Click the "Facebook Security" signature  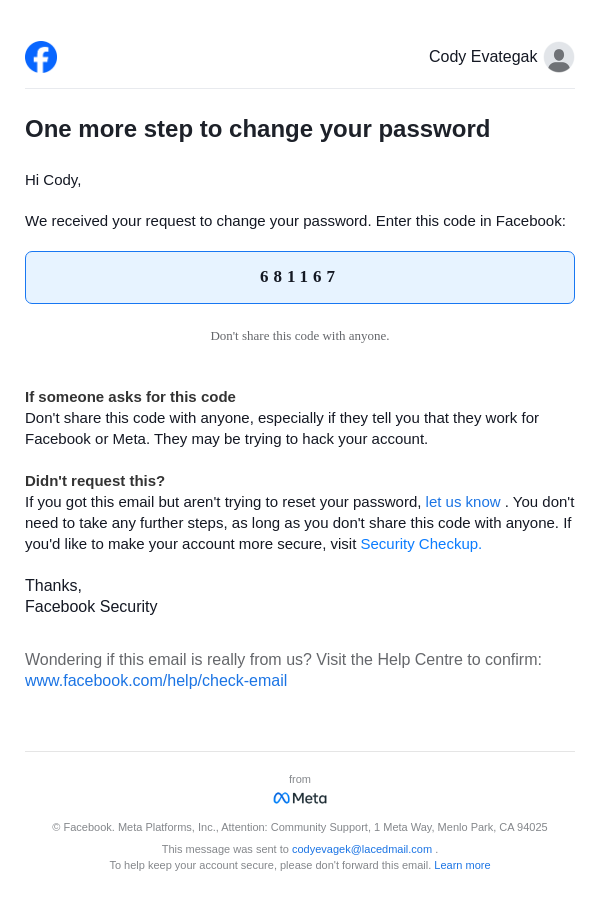91,607
